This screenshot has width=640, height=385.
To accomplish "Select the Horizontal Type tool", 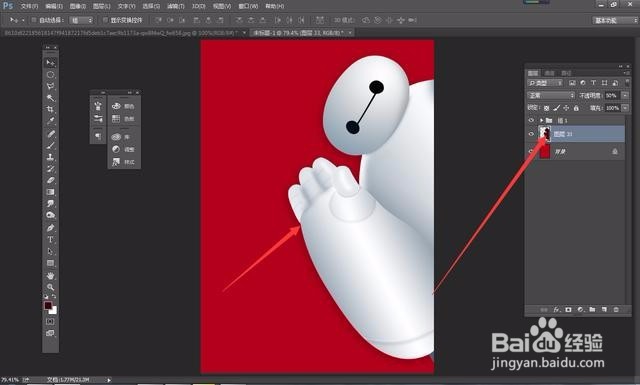I will [x=50, y=240].
